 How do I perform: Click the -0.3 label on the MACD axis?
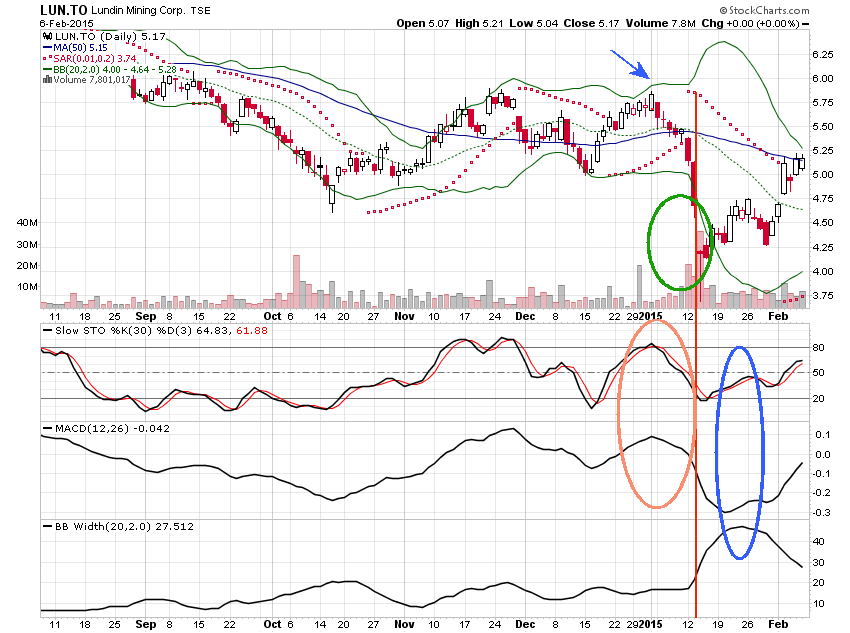[x=822, y=513]
